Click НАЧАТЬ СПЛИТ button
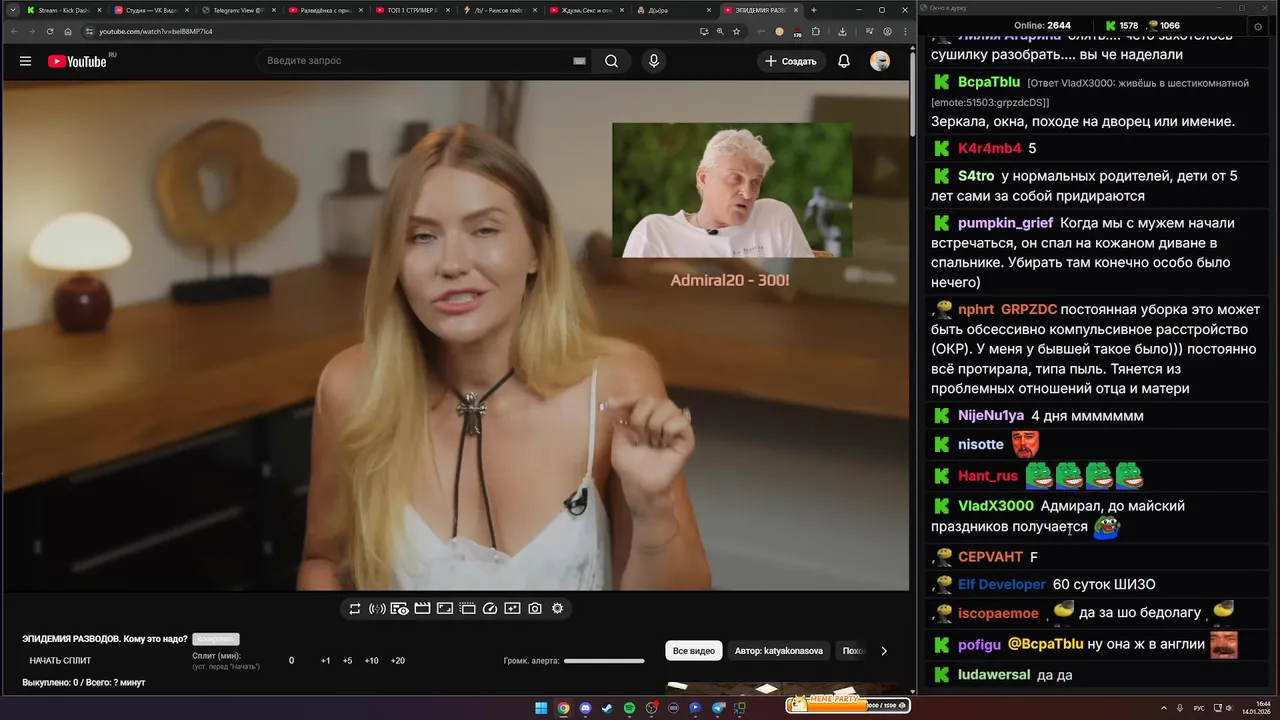This screenshot has width=1280, height=720. pyautogui.click(x=60, y=661)
